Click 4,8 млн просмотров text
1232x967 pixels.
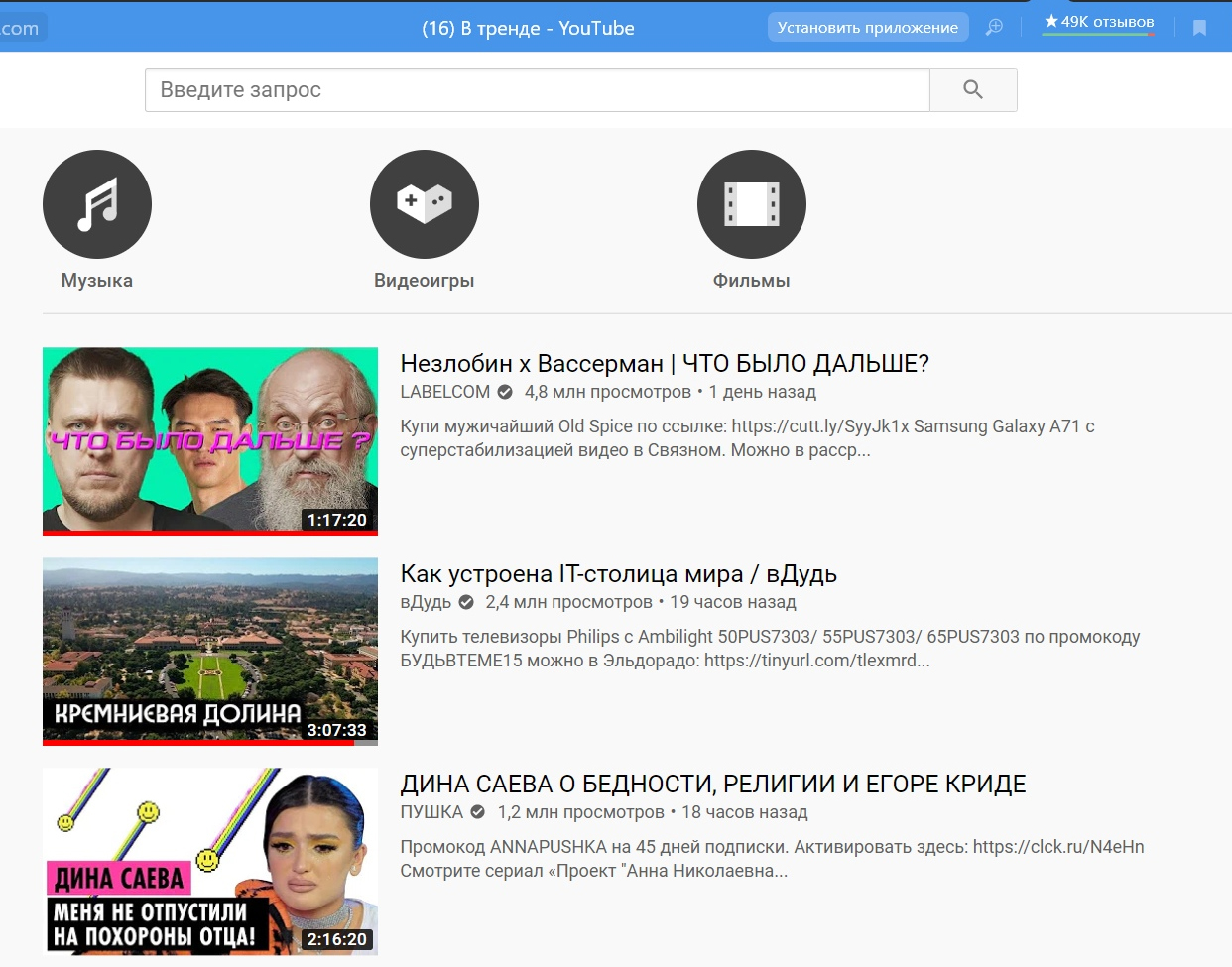(x=608, y=392)
